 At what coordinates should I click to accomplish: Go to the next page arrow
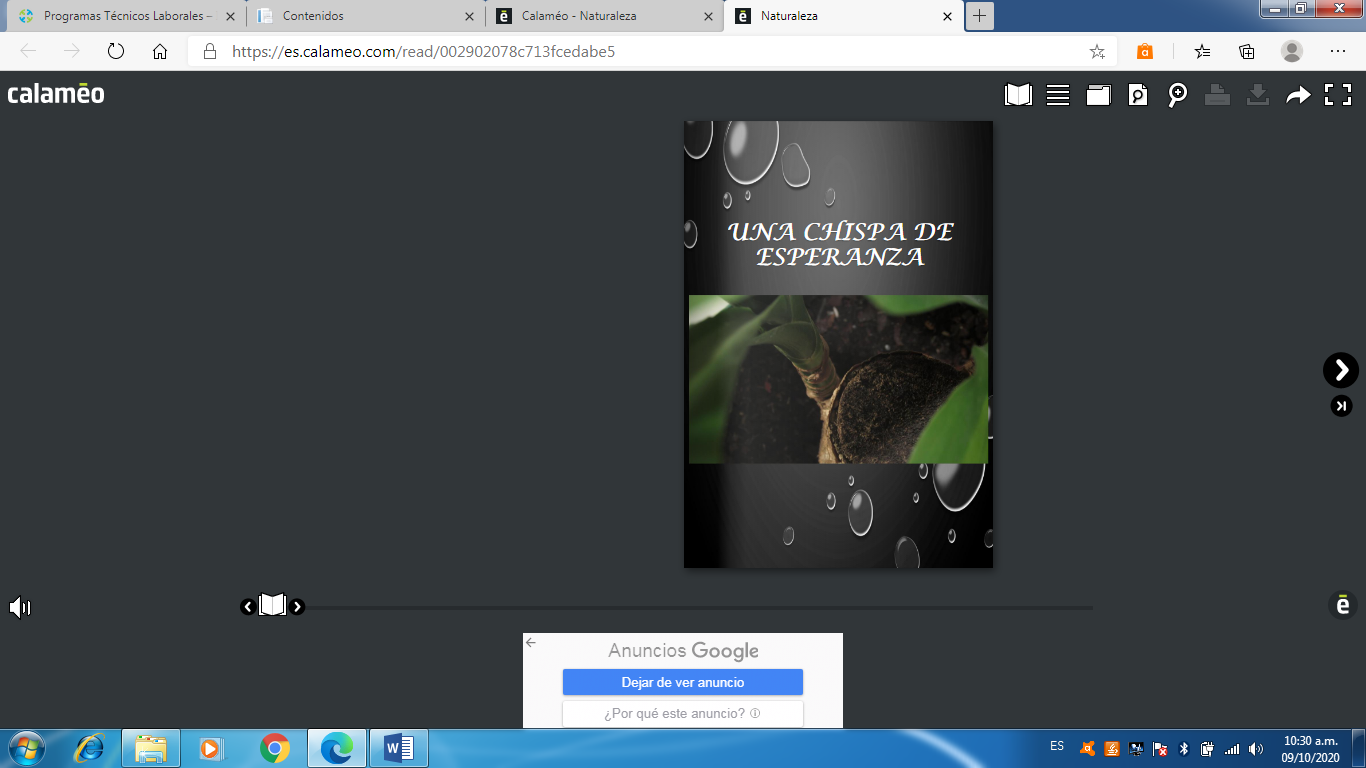tap(1341, 370)
